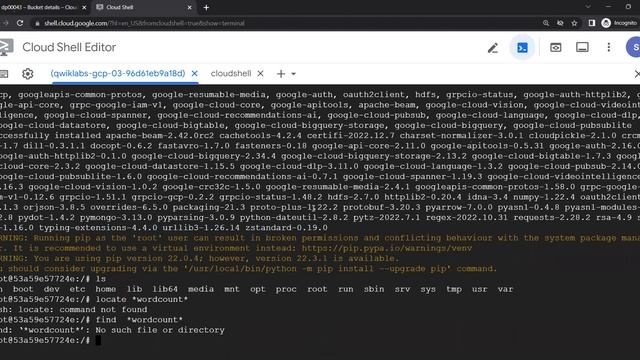This screenshot has width=640, height=360.
Task: Open a new browser tab
Action: tap(206, 7)
